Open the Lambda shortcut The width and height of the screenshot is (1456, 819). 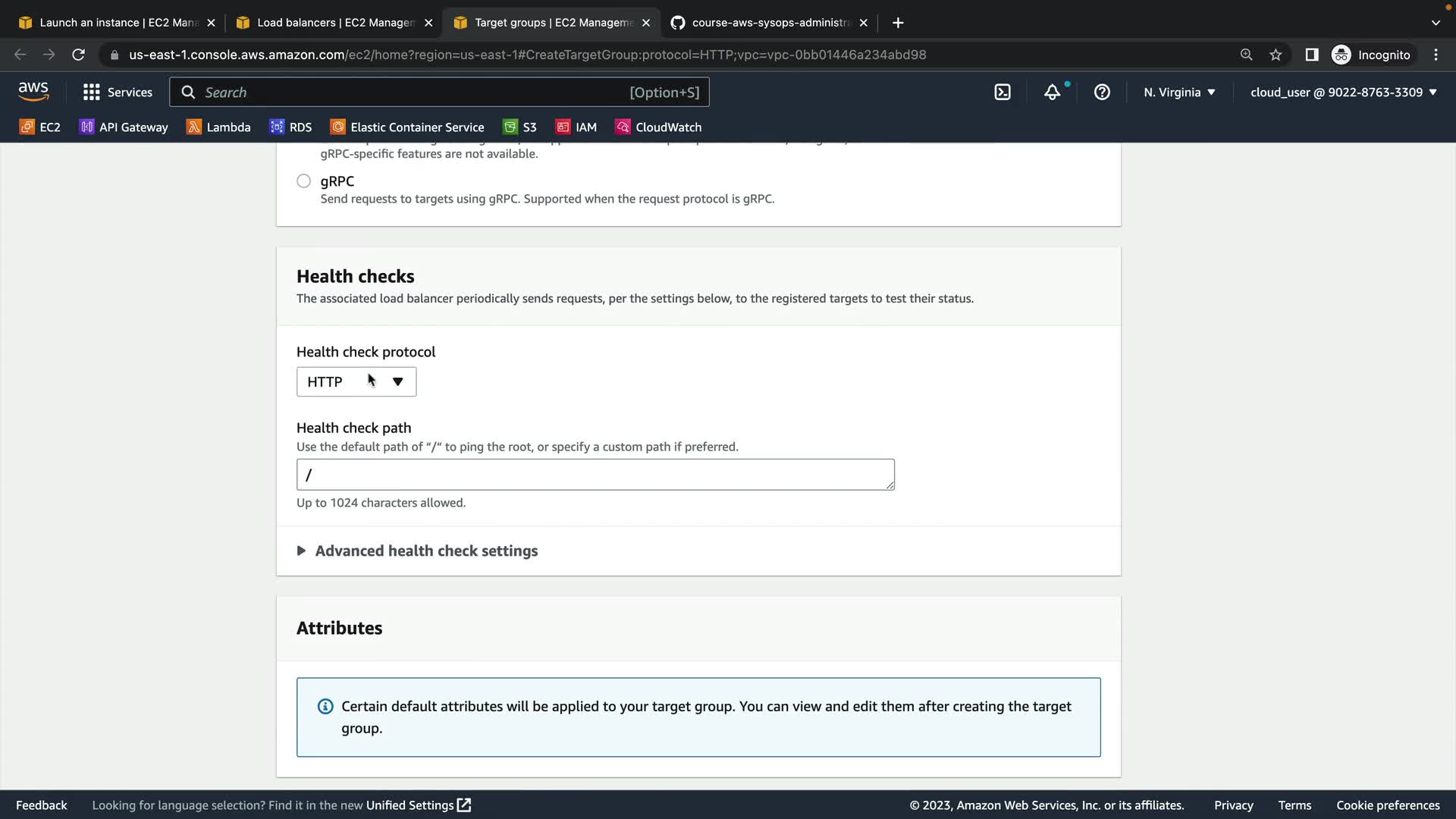pyautogui.click(x=218, y=127)
